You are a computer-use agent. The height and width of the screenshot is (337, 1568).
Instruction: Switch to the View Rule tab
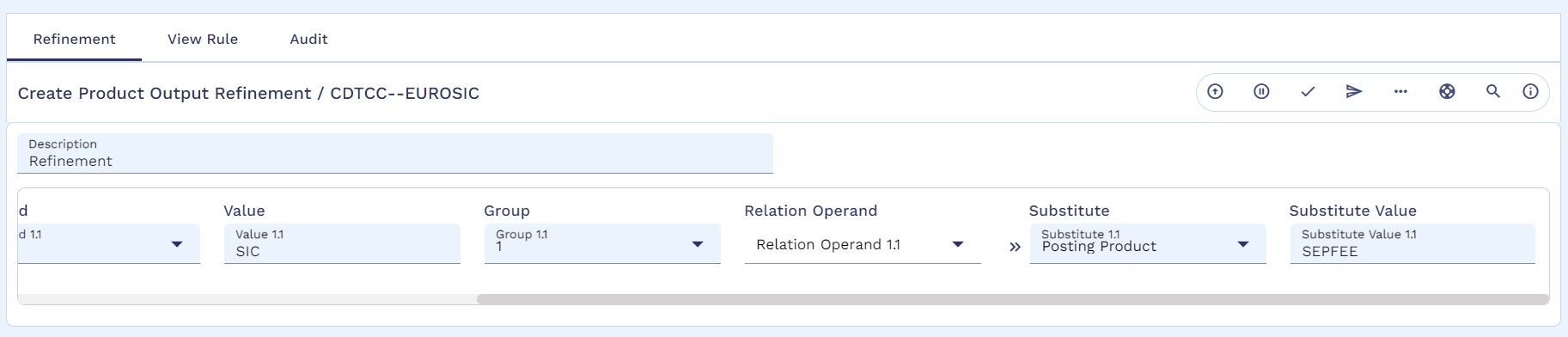tap(203, 39)
